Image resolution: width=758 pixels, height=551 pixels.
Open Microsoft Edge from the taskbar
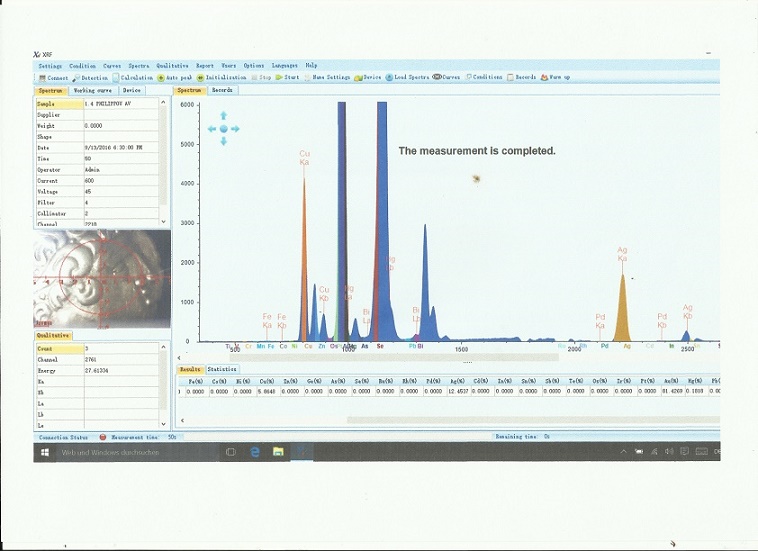tap(255, 452)
